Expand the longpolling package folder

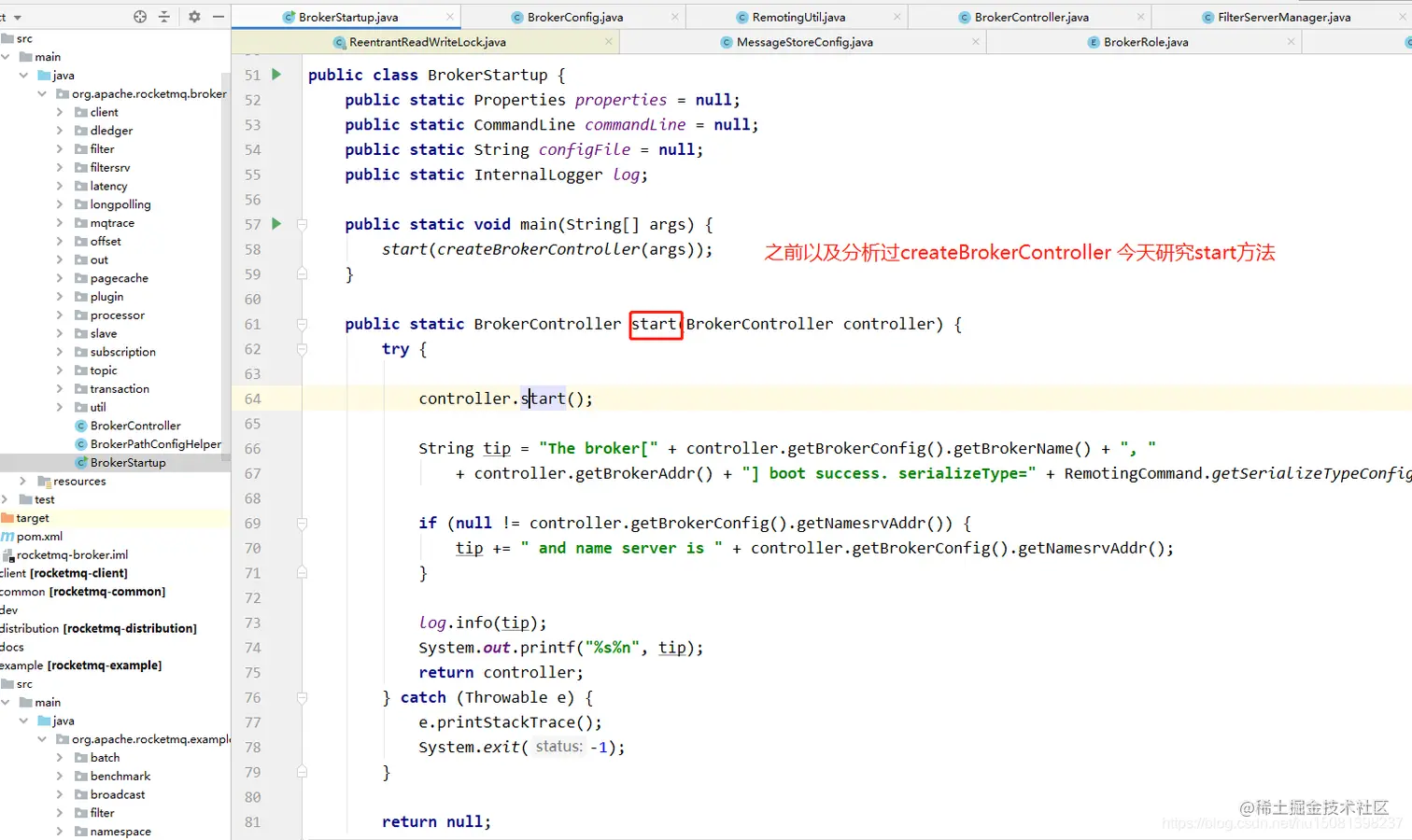tap(60, 204)
